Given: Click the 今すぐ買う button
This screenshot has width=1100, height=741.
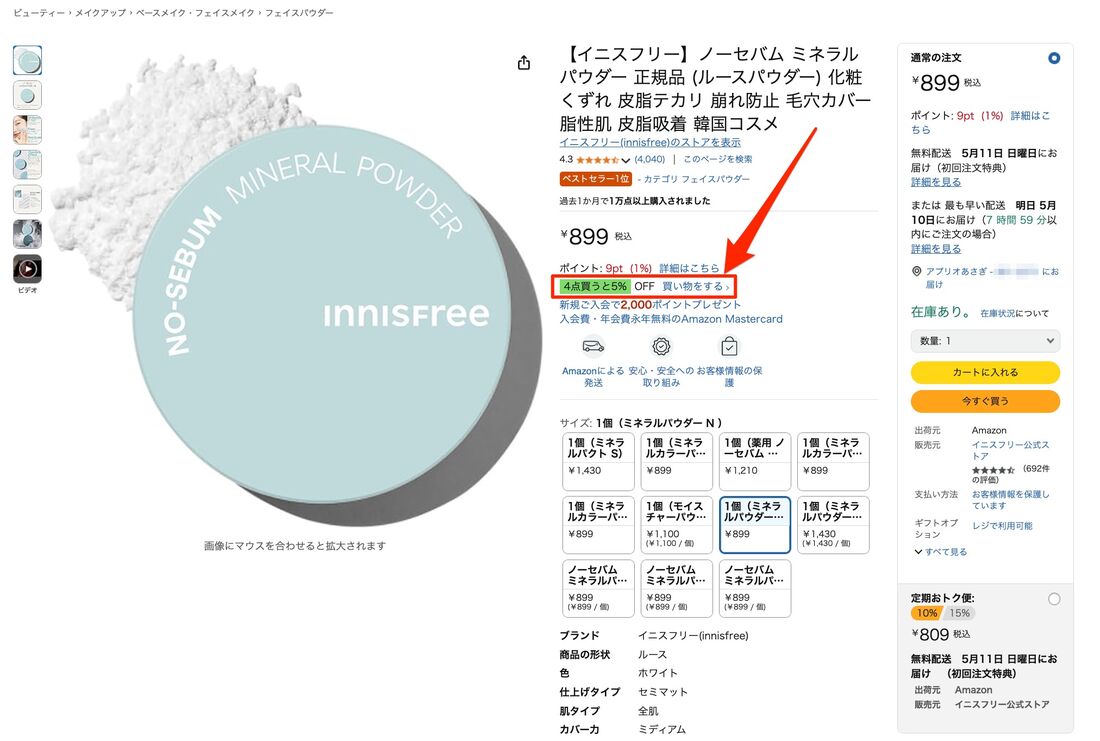Looking at the screenshot, I should (x=985, y=401).
